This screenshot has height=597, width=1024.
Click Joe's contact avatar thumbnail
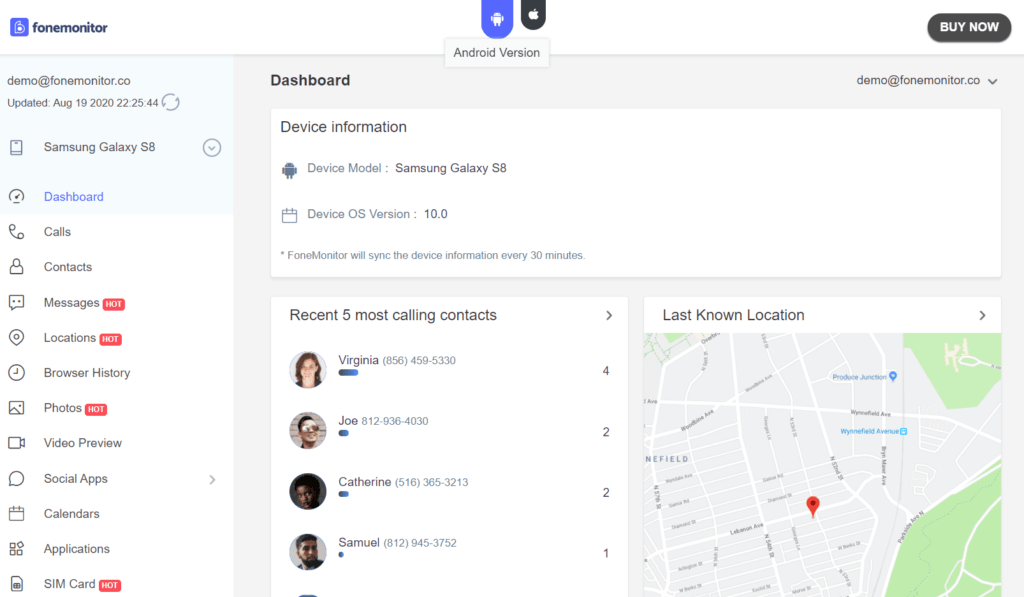[308, 430]
